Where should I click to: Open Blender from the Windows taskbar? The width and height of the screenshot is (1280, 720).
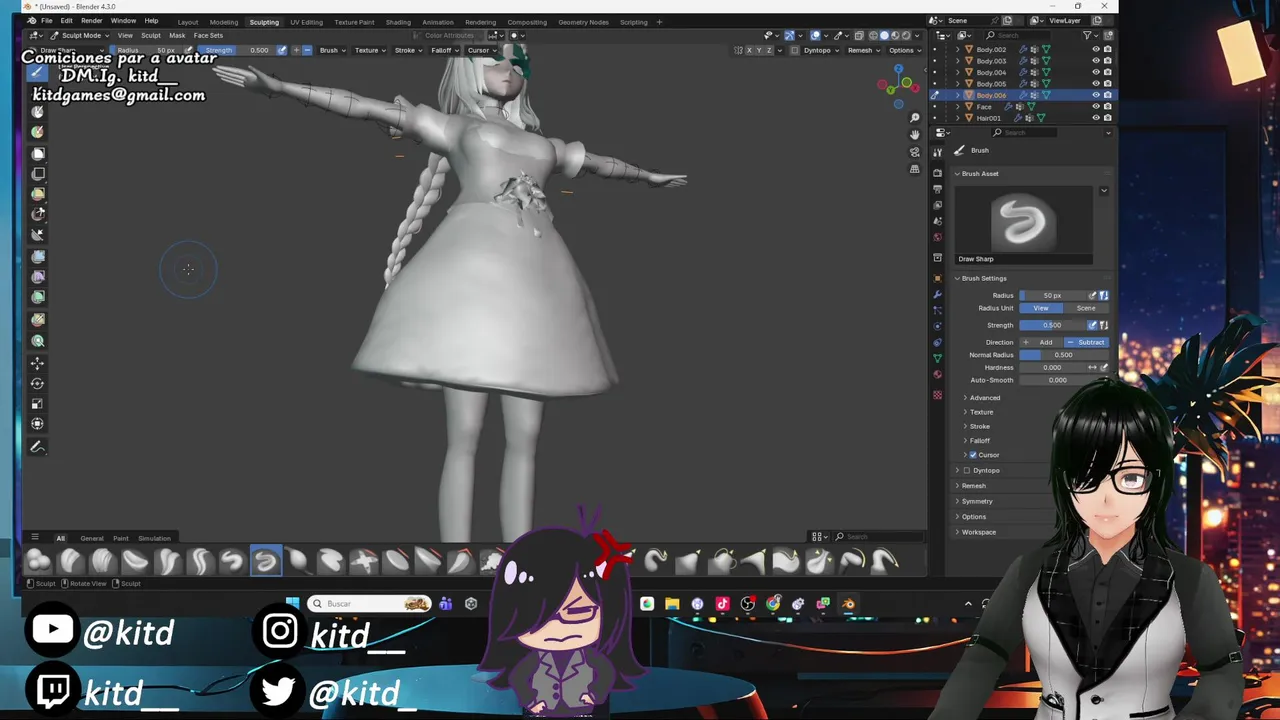coord(848,604)
